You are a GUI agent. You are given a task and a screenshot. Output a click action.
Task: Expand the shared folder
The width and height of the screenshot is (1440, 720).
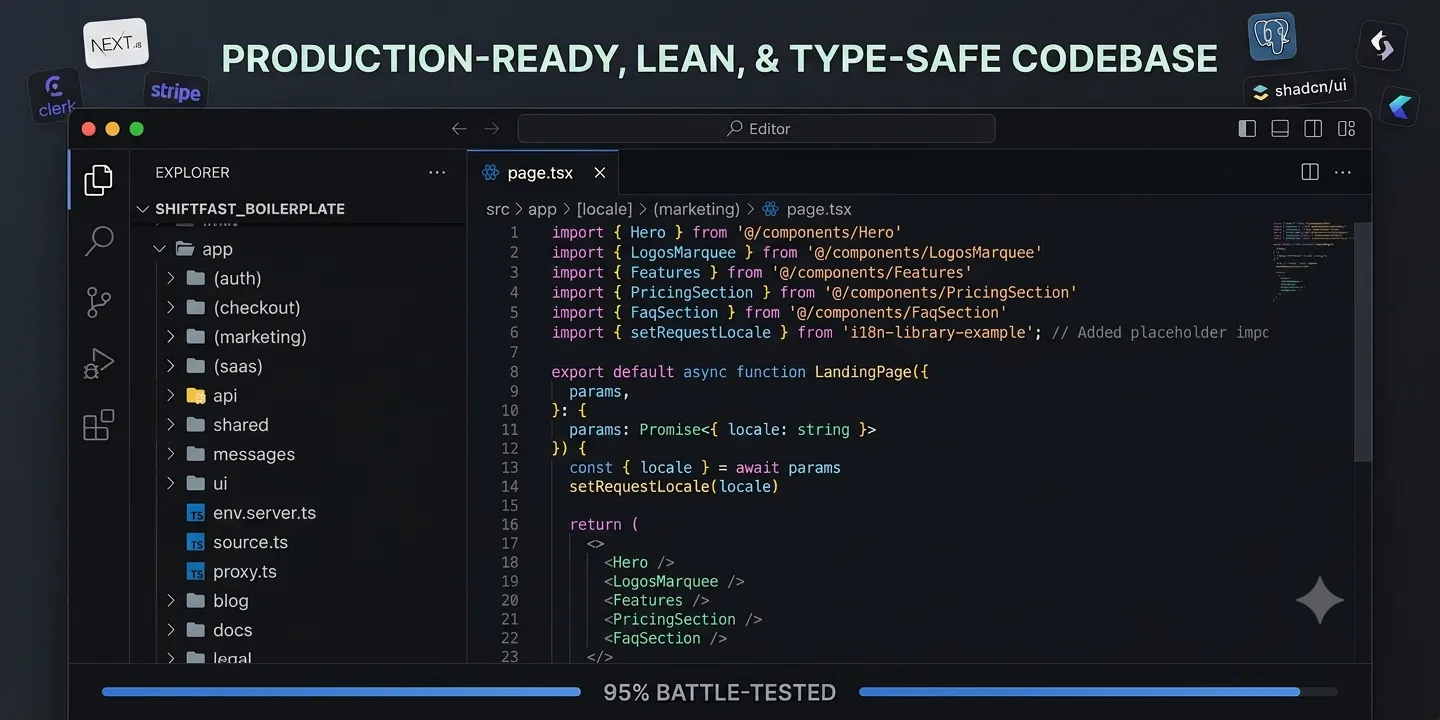pos(171,425)
